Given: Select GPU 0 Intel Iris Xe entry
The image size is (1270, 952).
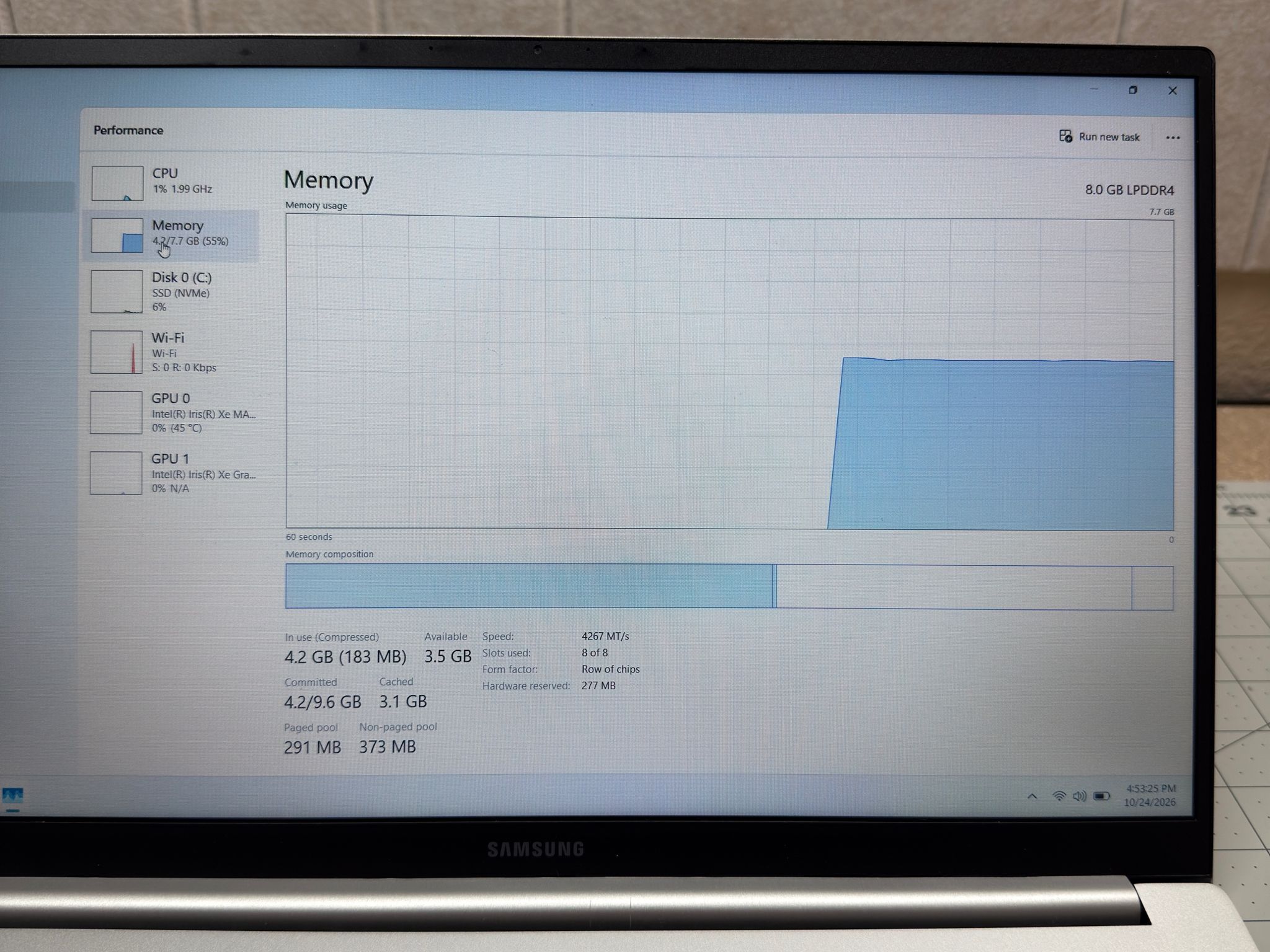Looking at the screenshot, I should point(171,412).
